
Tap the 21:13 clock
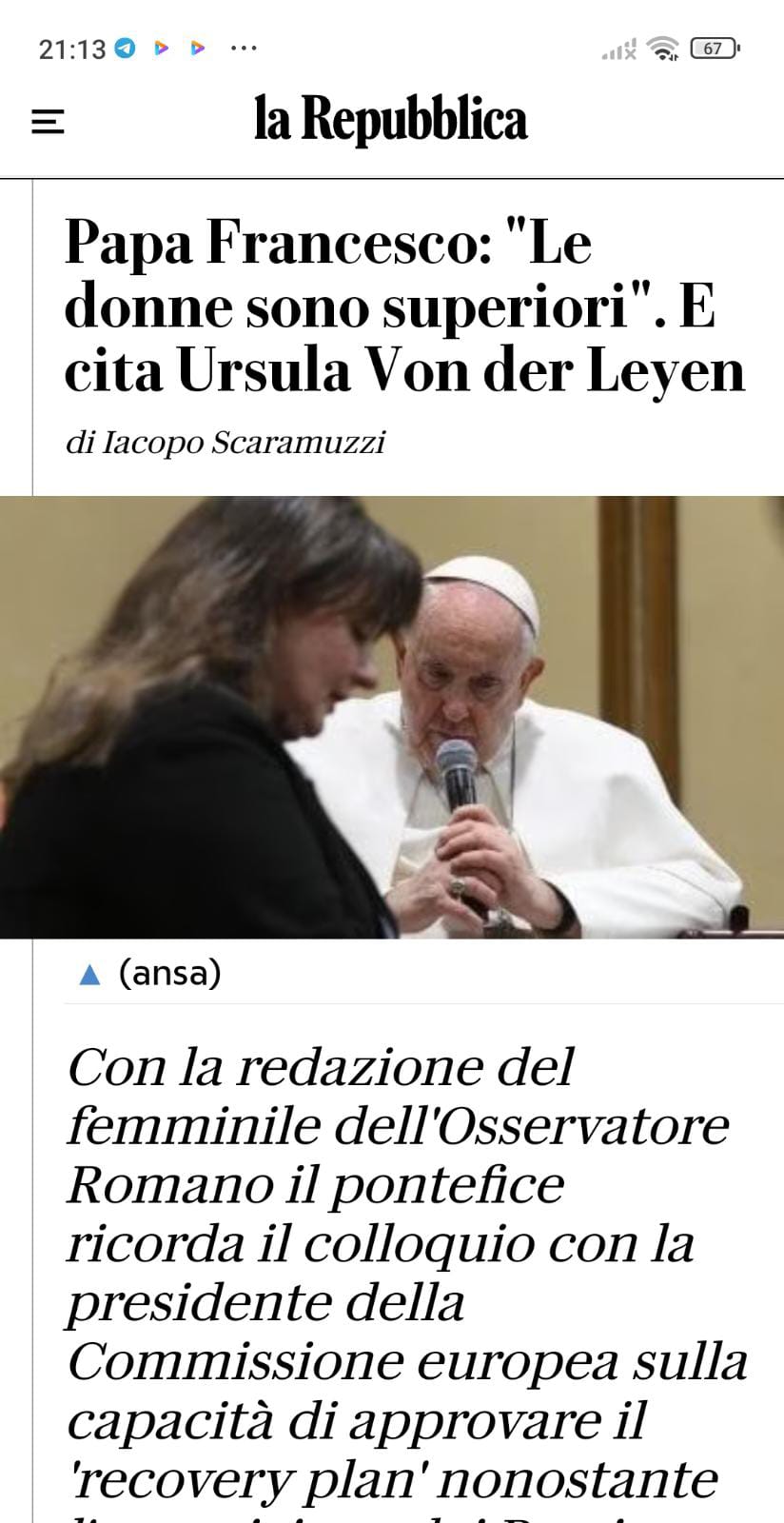point(72,49)
